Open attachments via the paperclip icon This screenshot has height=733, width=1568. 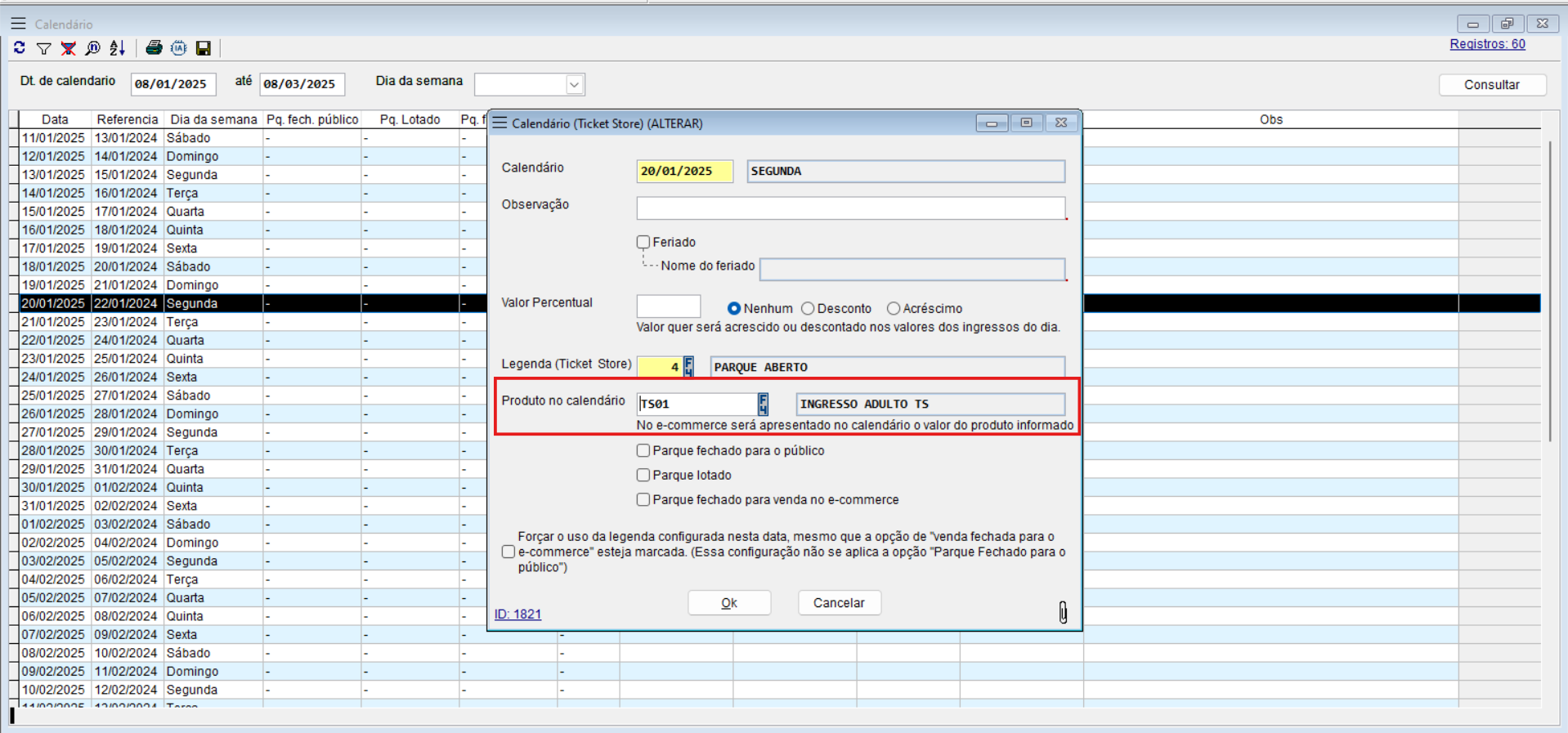1063,612
